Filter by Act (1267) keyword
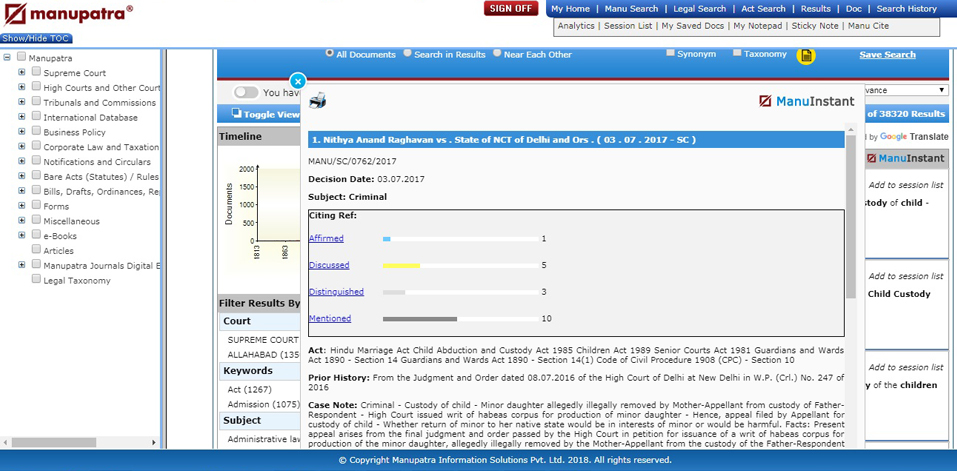This screenshot has width=957, height=471. pyautogui.click(x=250, y=389)
